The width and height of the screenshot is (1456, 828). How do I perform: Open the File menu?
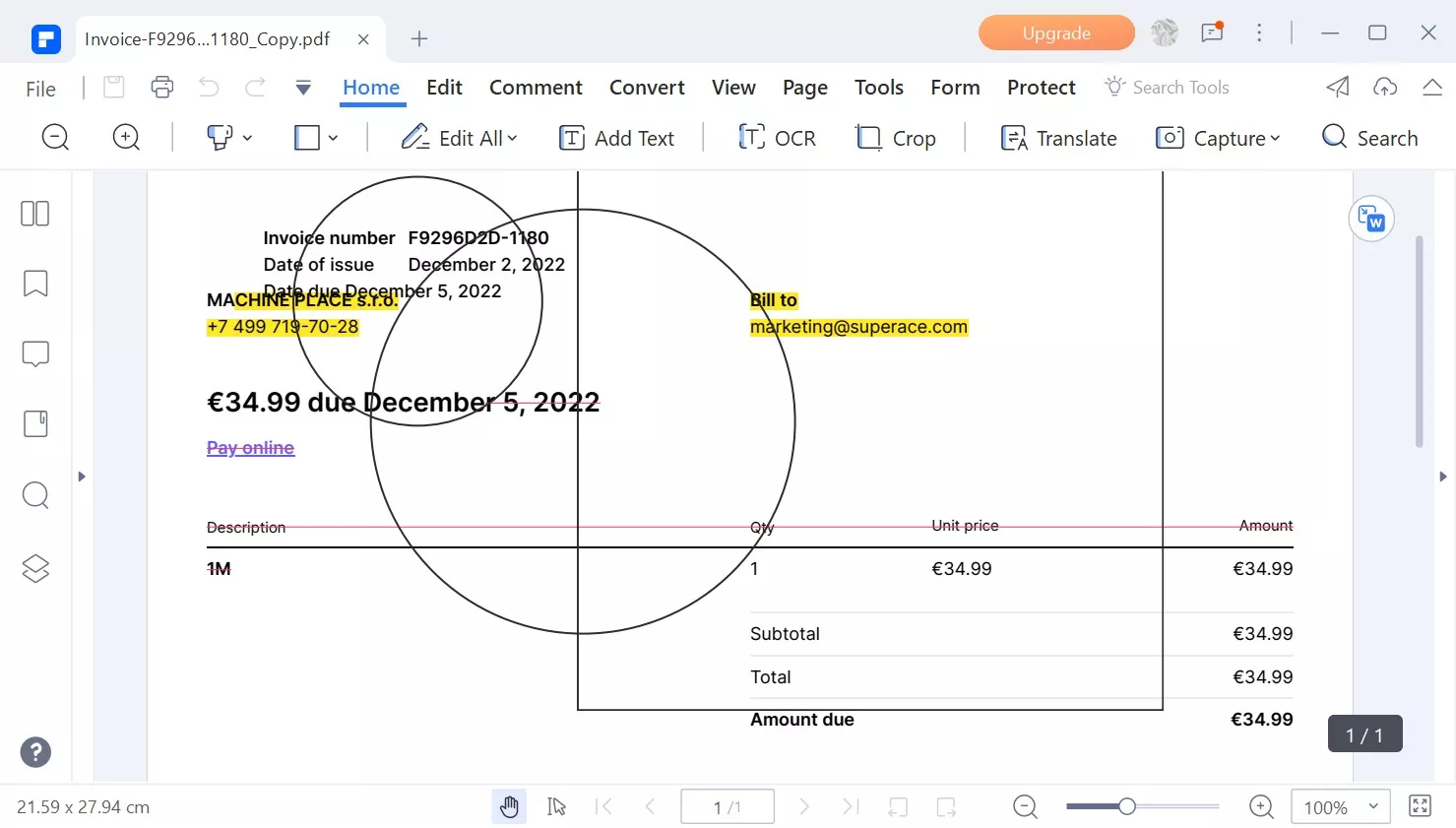[x=40, y=89]
